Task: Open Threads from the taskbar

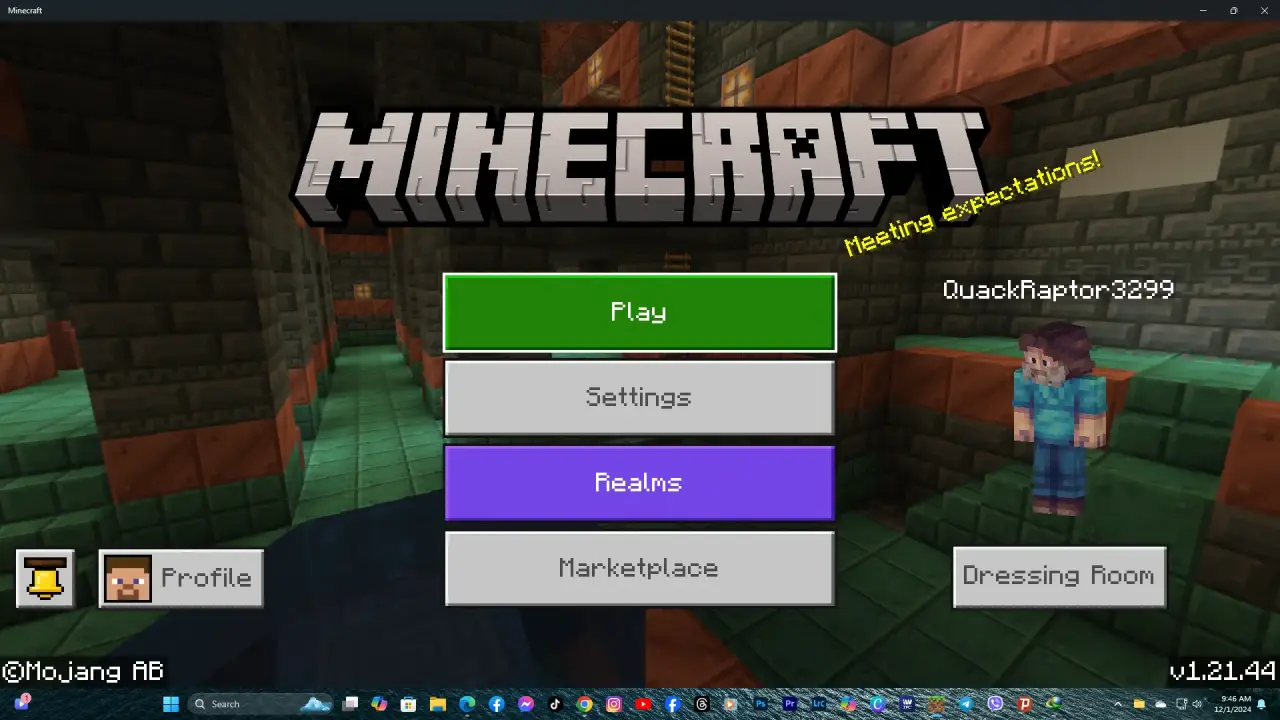Action: (x=702, y=704)
